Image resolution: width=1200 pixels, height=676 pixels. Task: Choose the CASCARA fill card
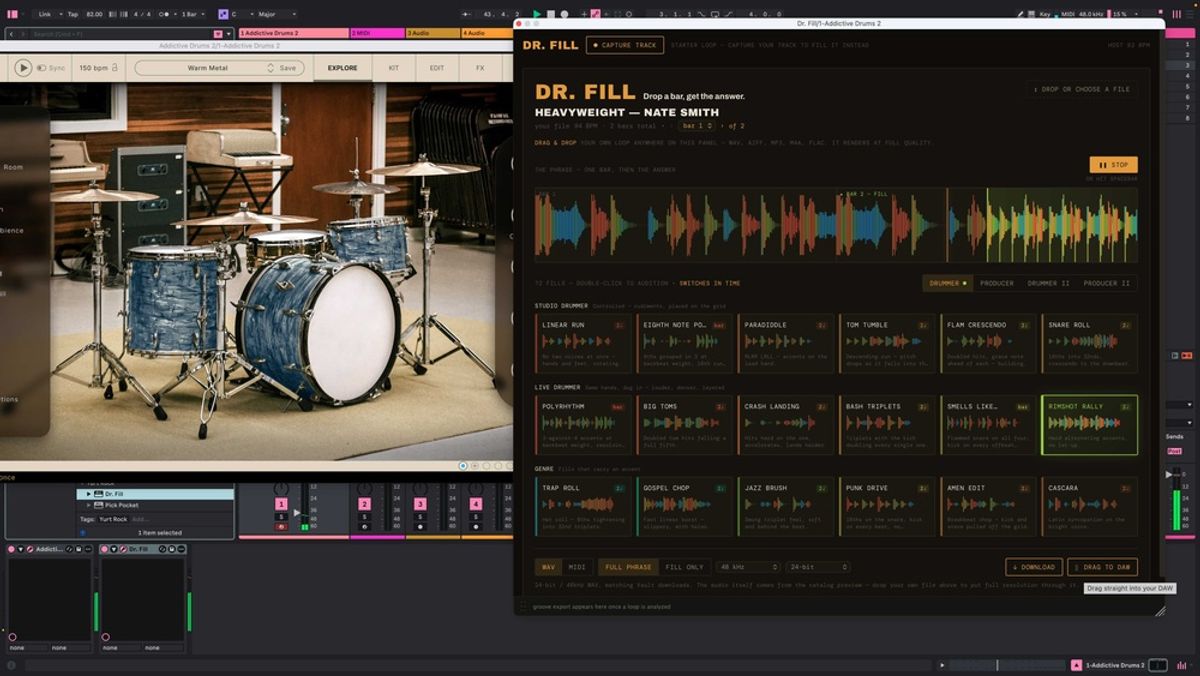[x=1089, y=507]
